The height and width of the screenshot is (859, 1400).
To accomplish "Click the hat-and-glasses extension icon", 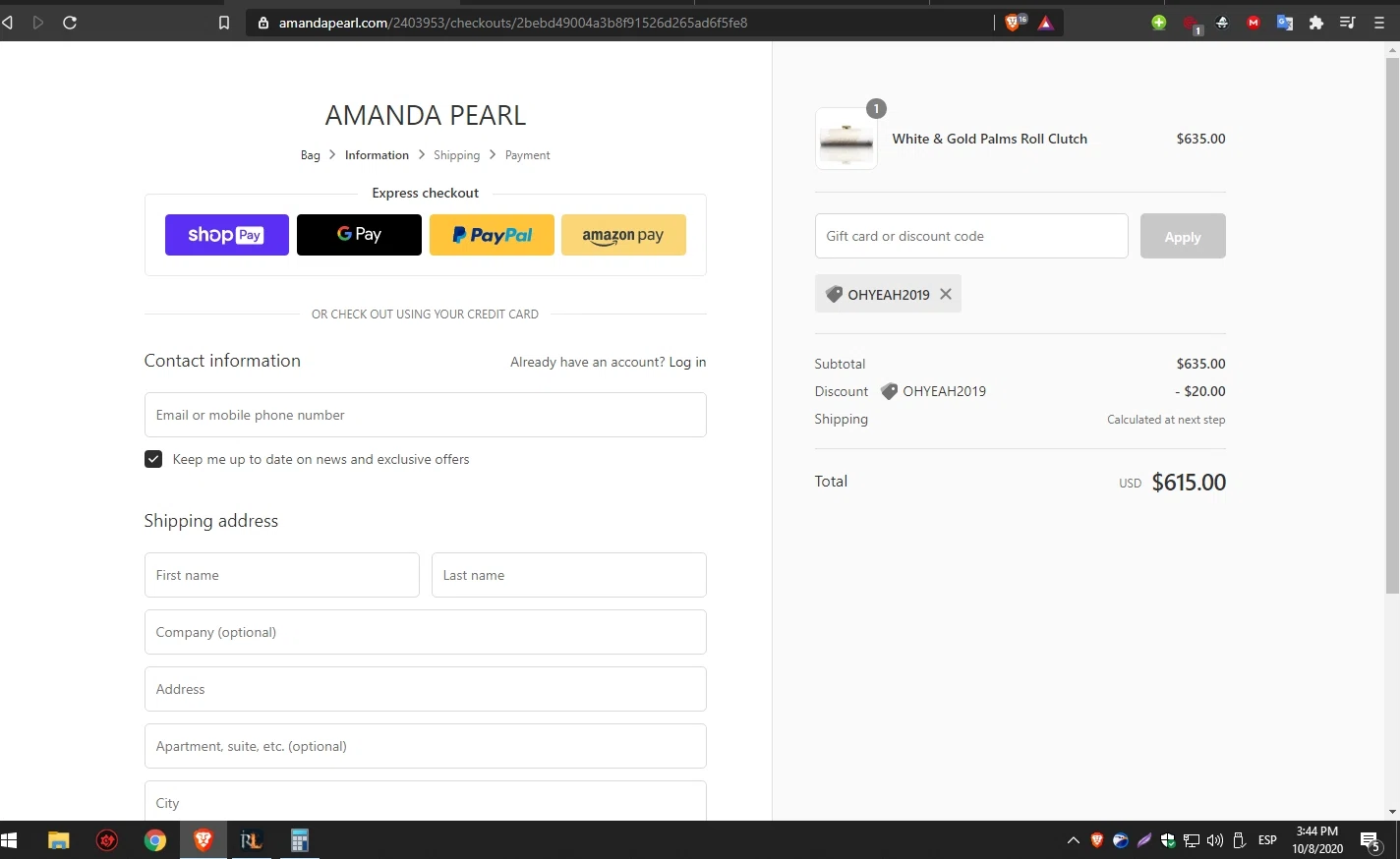I will (1222, 22).
